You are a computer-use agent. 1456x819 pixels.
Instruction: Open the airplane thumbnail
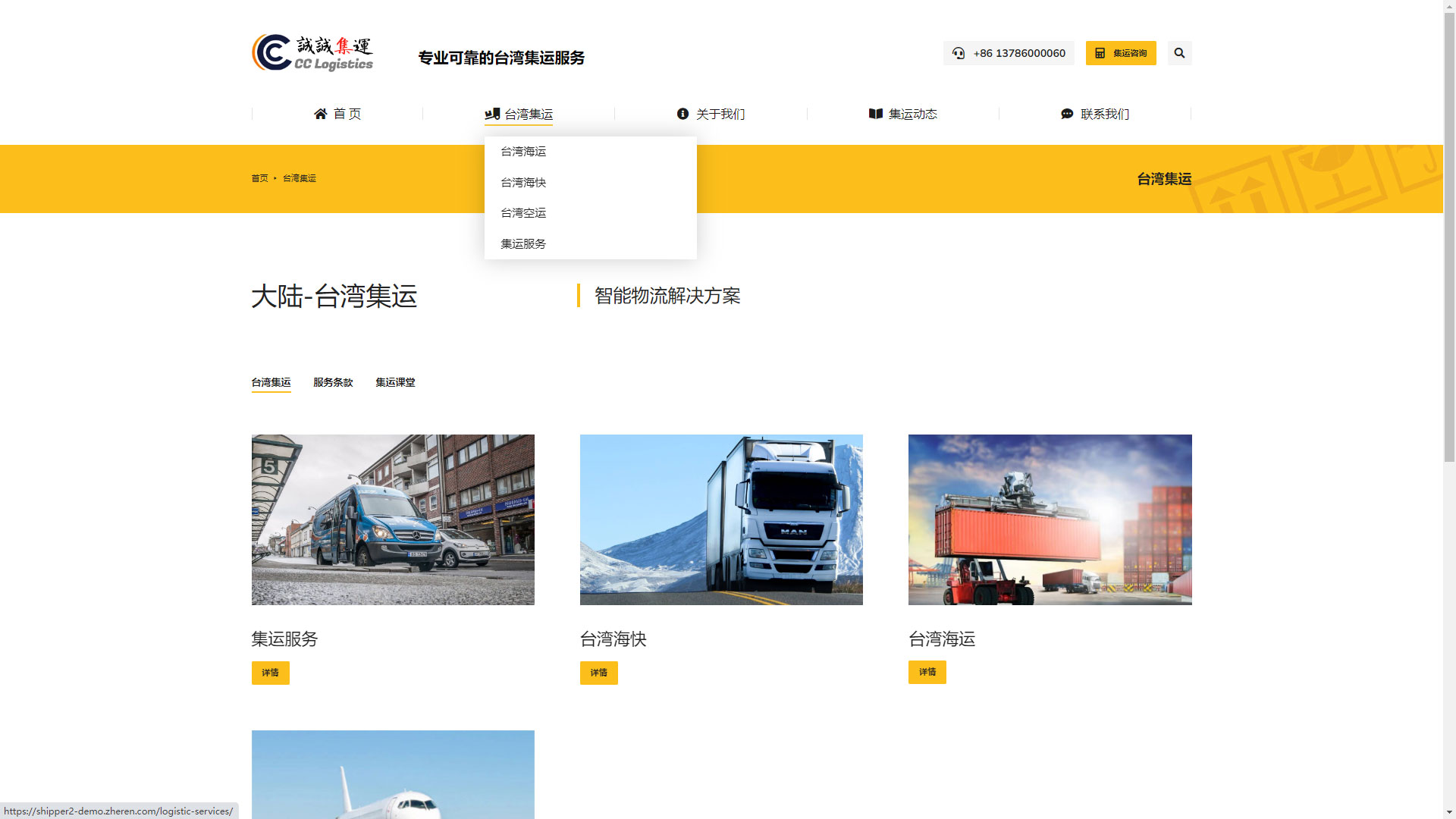pos(393,774)
